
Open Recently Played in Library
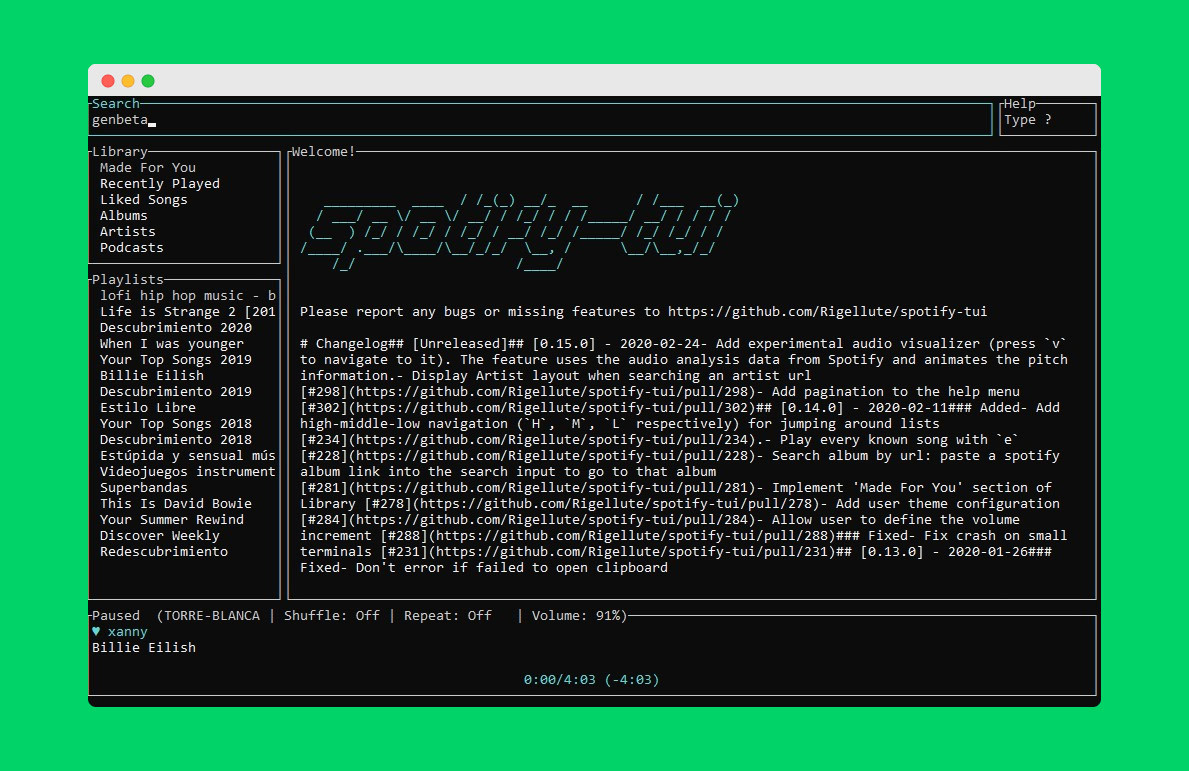tap(160, 183)
